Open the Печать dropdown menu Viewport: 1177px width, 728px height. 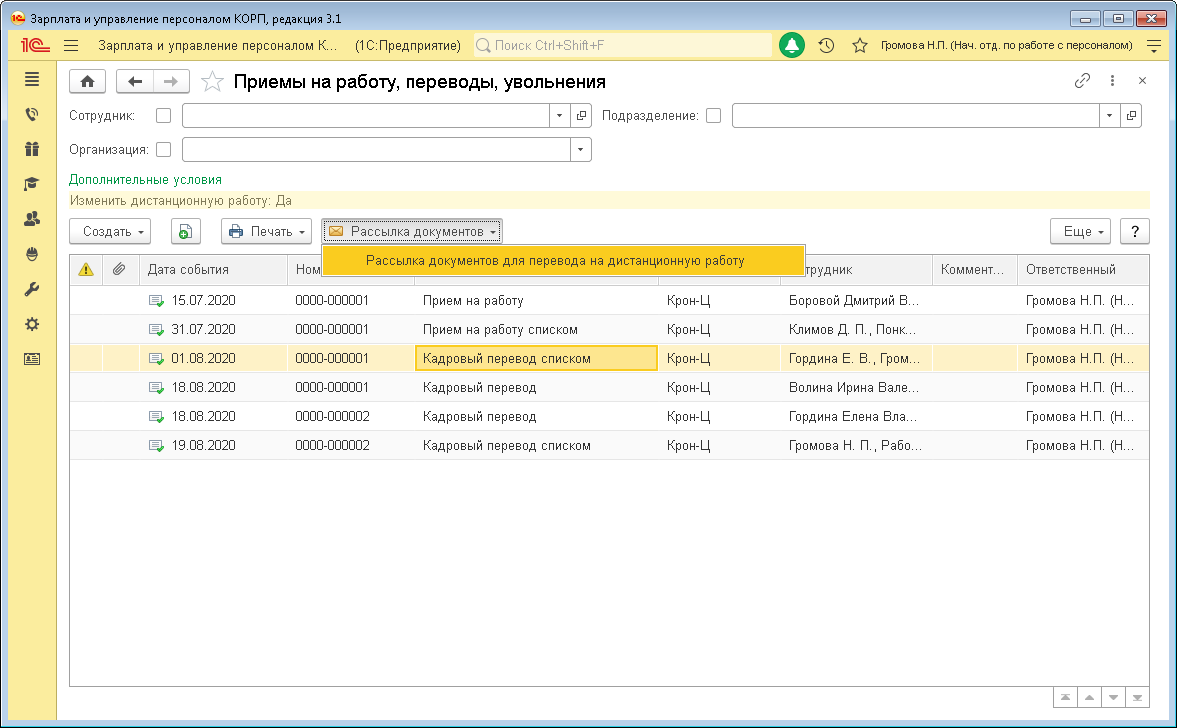pyautogui.click(x=266, y=232)
